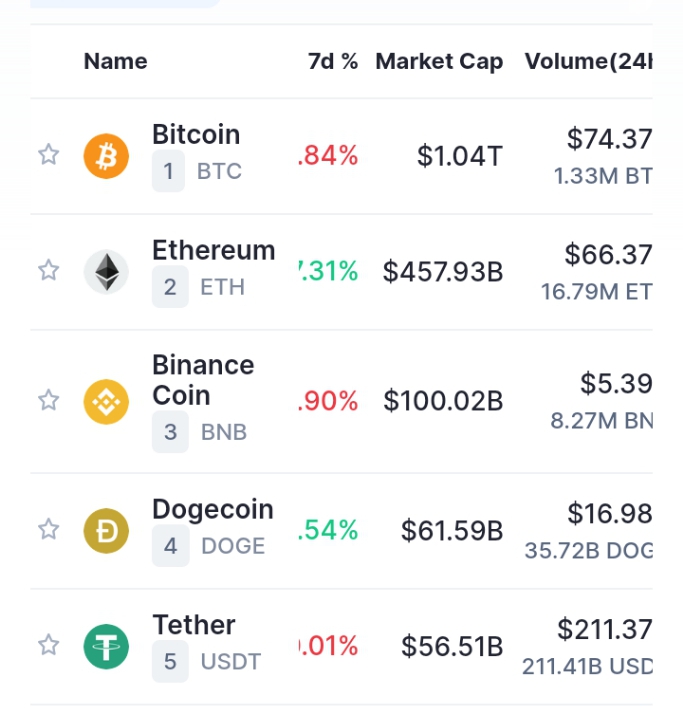
Task: Click the Tether green logo icon
Action: (106, 647)
